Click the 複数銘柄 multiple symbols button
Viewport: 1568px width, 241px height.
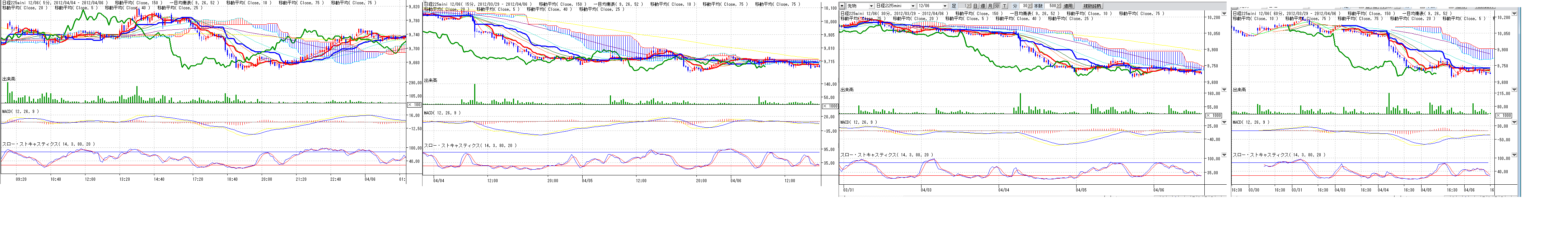pos(1091,6)
